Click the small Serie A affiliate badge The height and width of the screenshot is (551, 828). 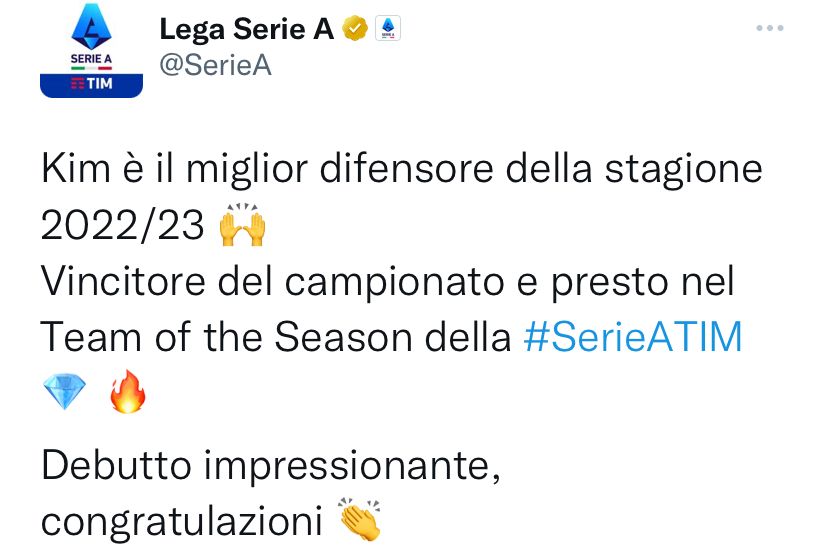[387, 30]
